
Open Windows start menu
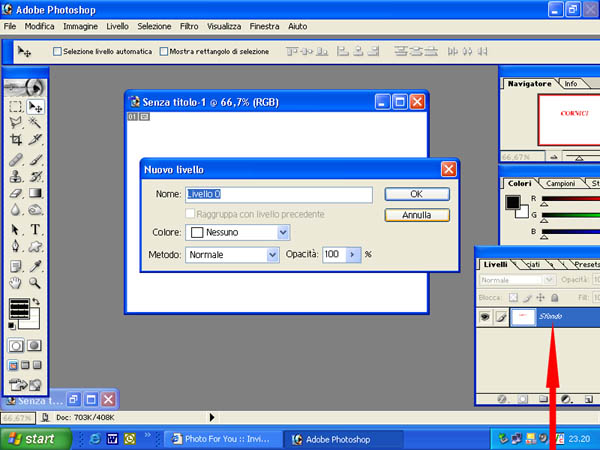pyautogui.click(x=35, y=439)
